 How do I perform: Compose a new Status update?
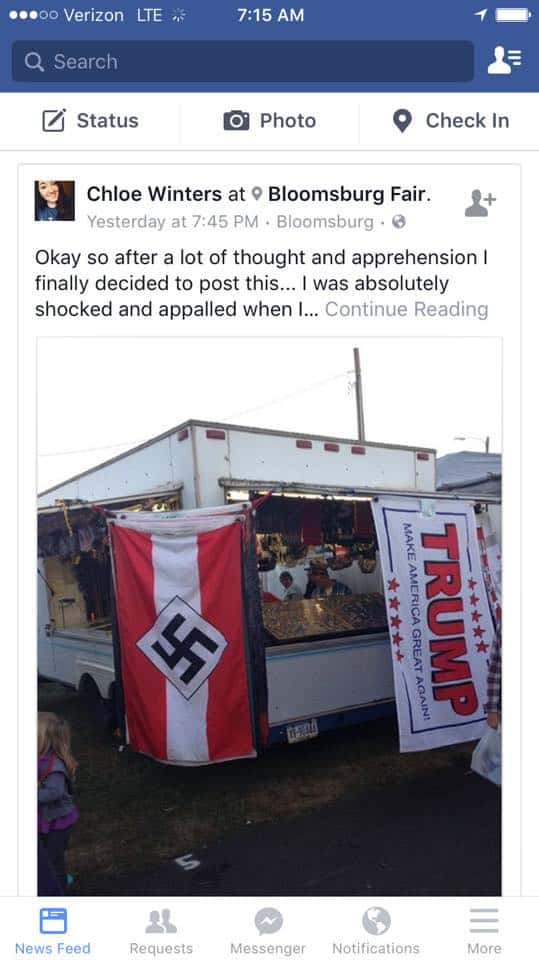pyautogui.click(x=90, y=121)
